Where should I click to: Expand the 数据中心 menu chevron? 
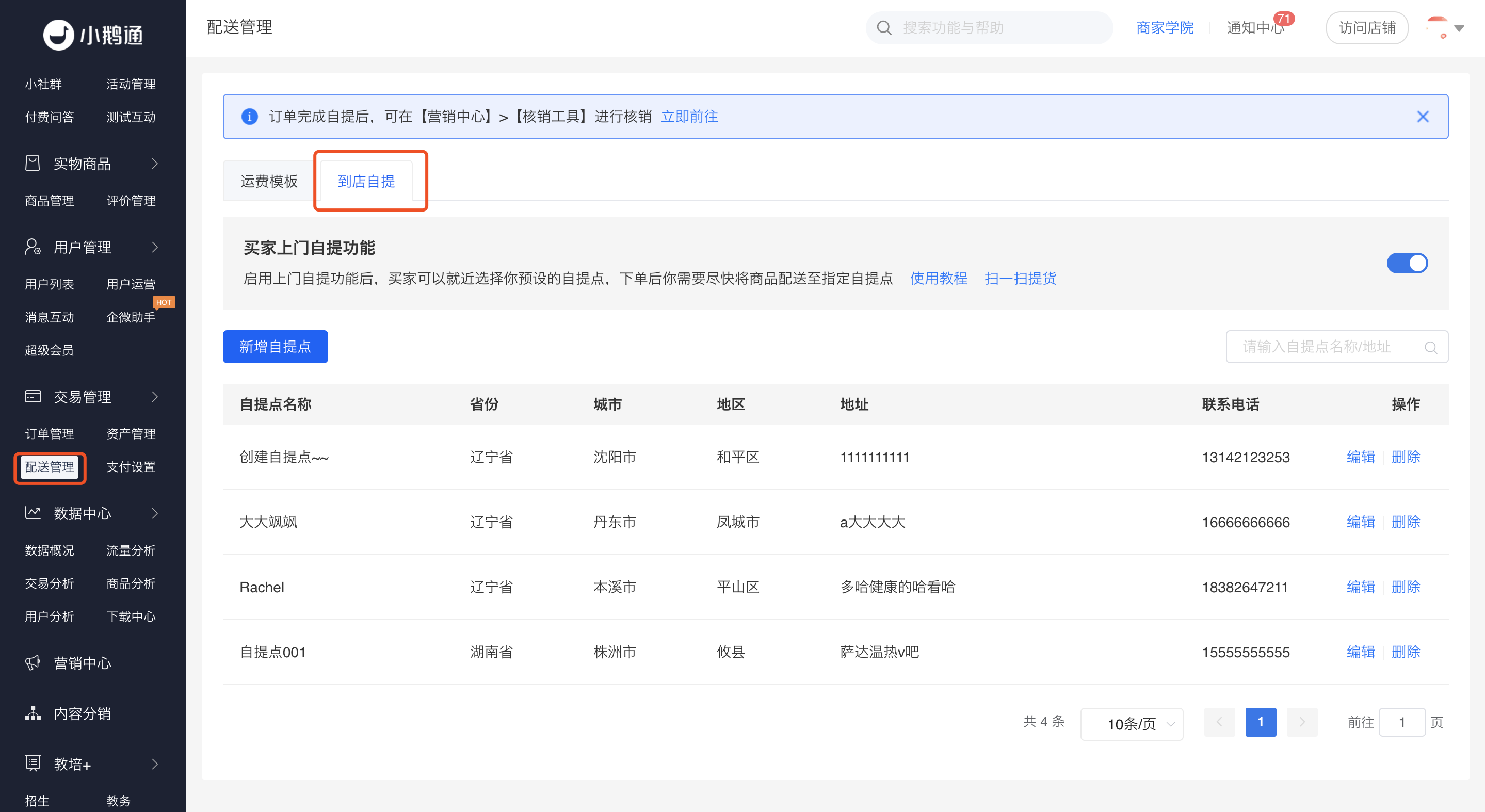click(x=154, y=513)
